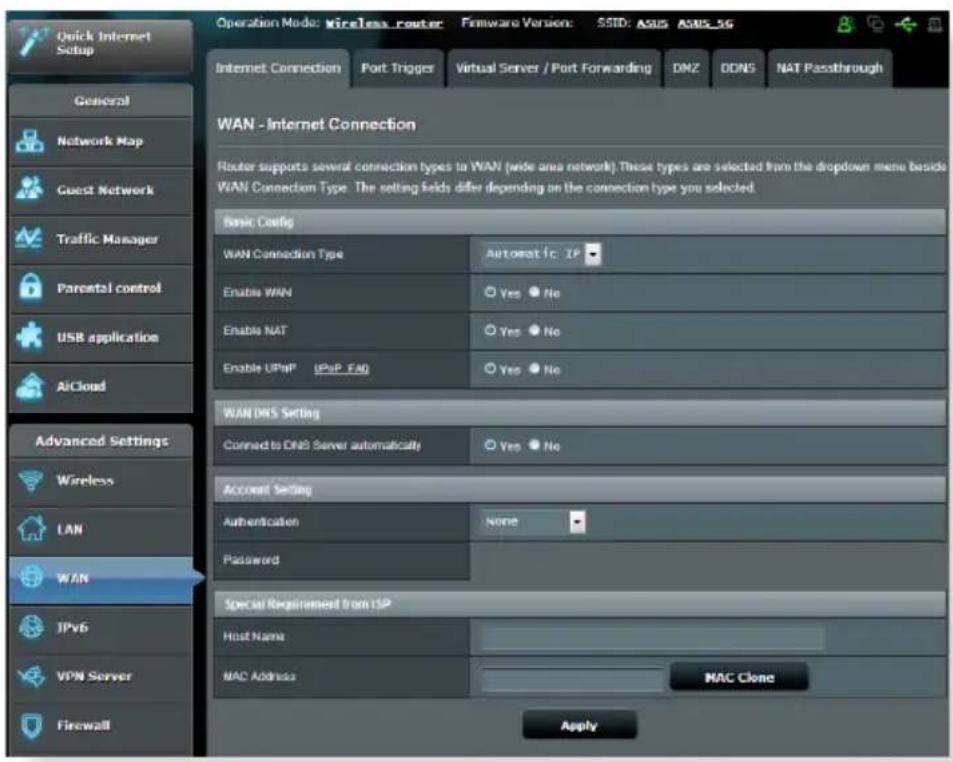This screenshot has height=762, width=953.
Task: Click the ASUS_5G SSID link
Action: point(706,24)
